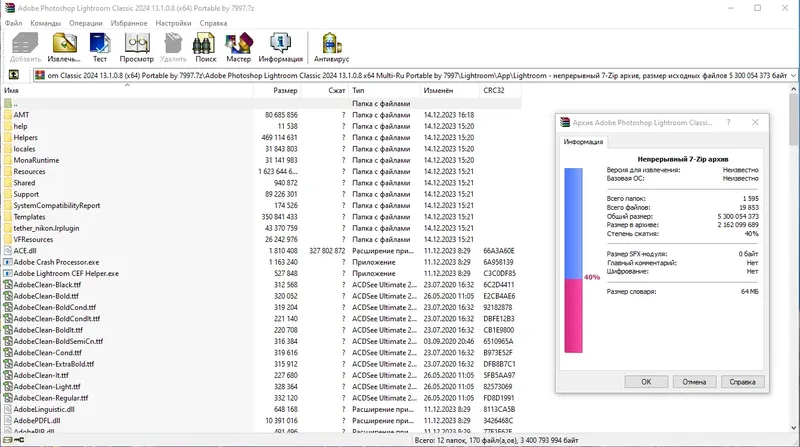
Task: Sort by the Имя column header
Action: [128, 90]
